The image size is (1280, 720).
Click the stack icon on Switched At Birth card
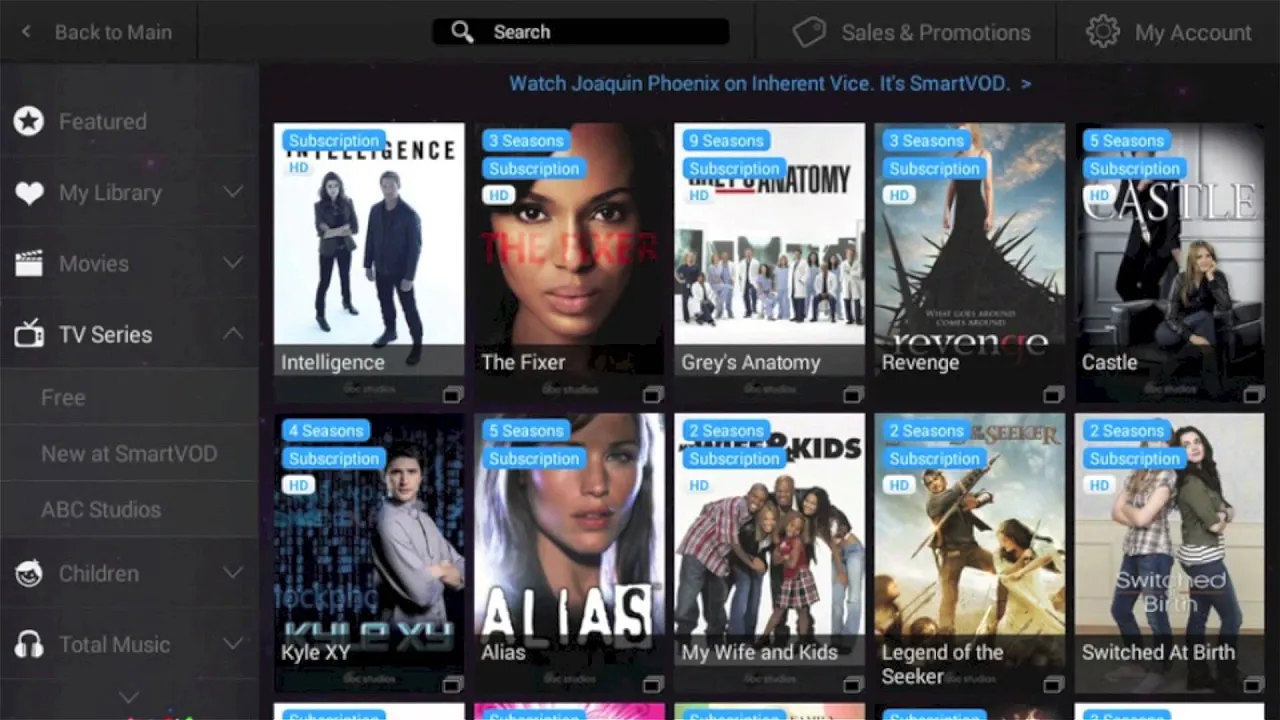(x=1253, y=685)
